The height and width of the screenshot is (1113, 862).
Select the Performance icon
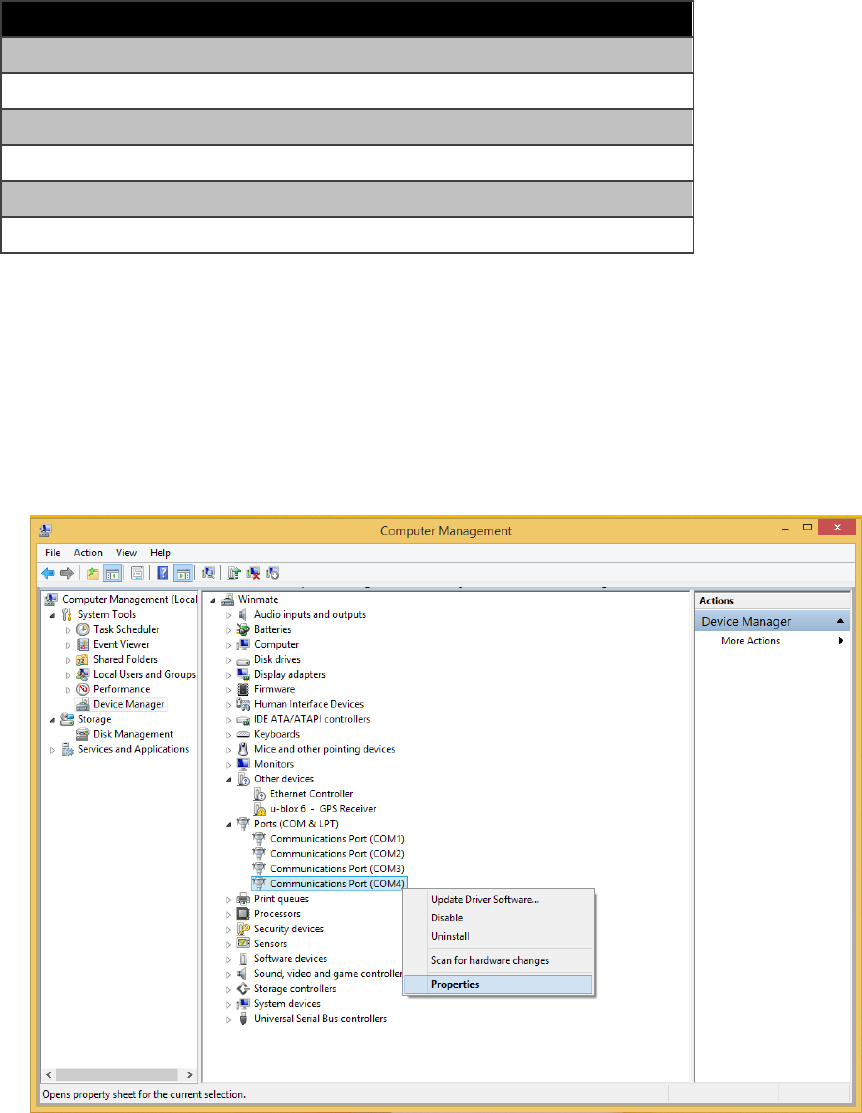(x=83, y=689)
